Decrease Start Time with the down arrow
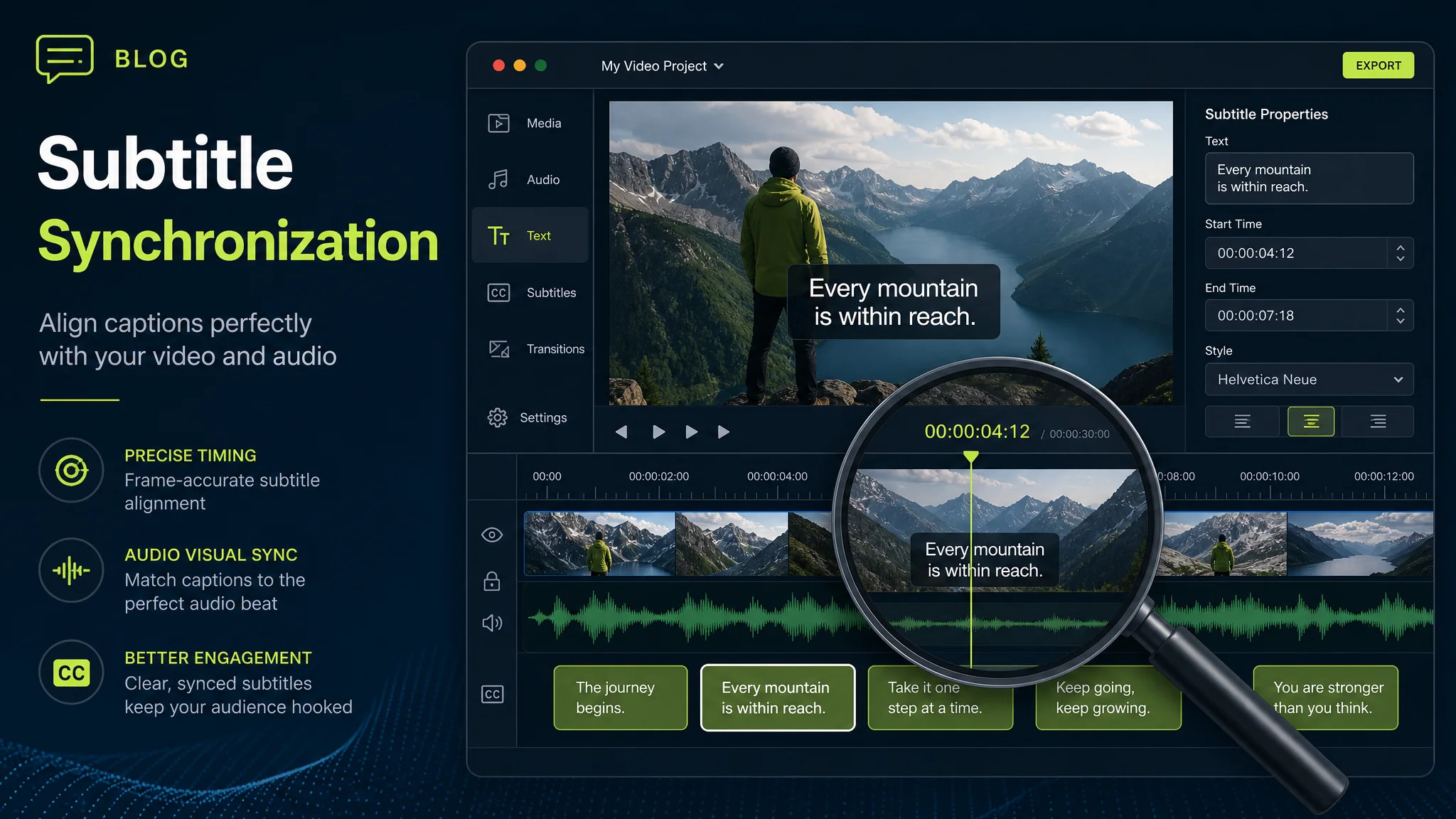 point(1401,259)
